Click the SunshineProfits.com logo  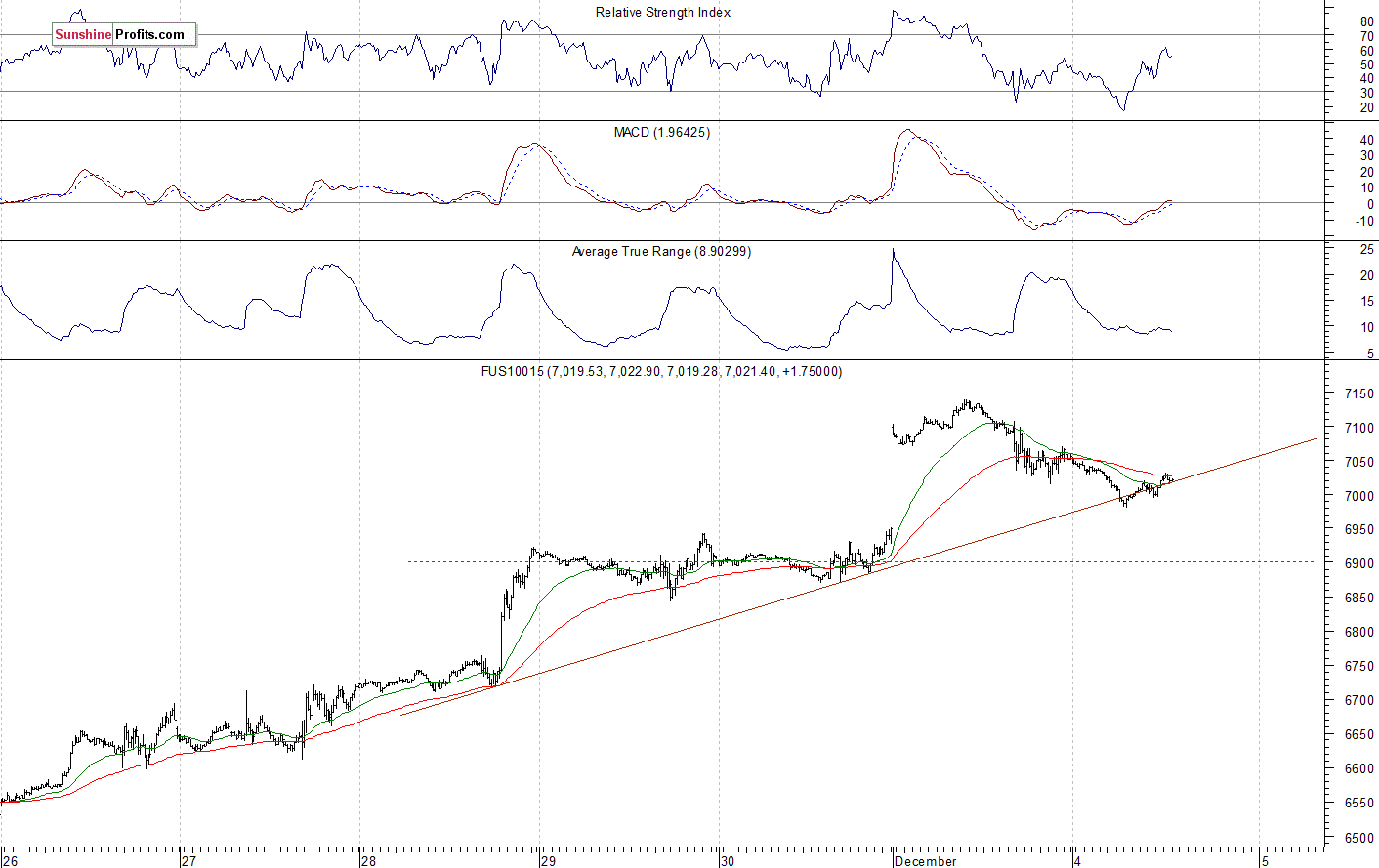[x=123, y=35]
